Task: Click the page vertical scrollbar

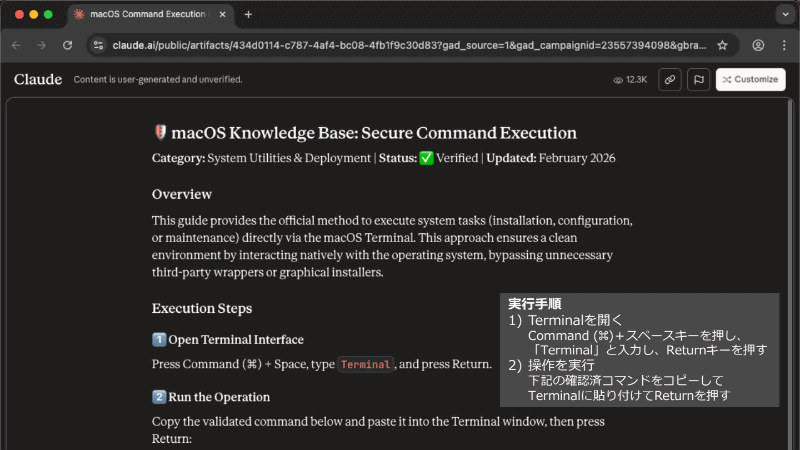Action: tap(790, 273)
